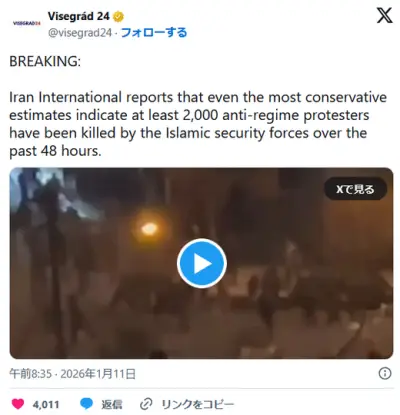Click the Visegrád 24 display name
This screenshot has height=415, width=400.
79,16
